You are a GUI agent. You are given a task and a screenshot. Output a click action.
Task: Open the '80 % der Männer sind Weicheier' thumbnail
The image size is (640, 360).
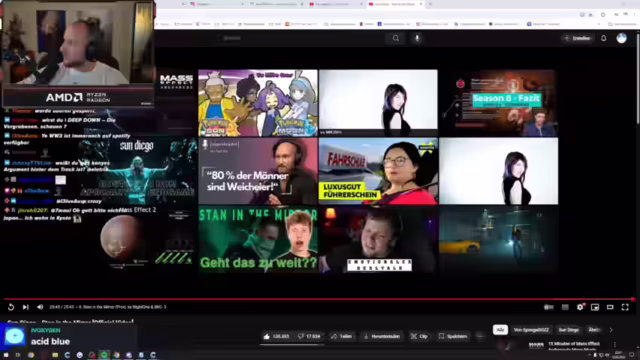click(258, 171)
